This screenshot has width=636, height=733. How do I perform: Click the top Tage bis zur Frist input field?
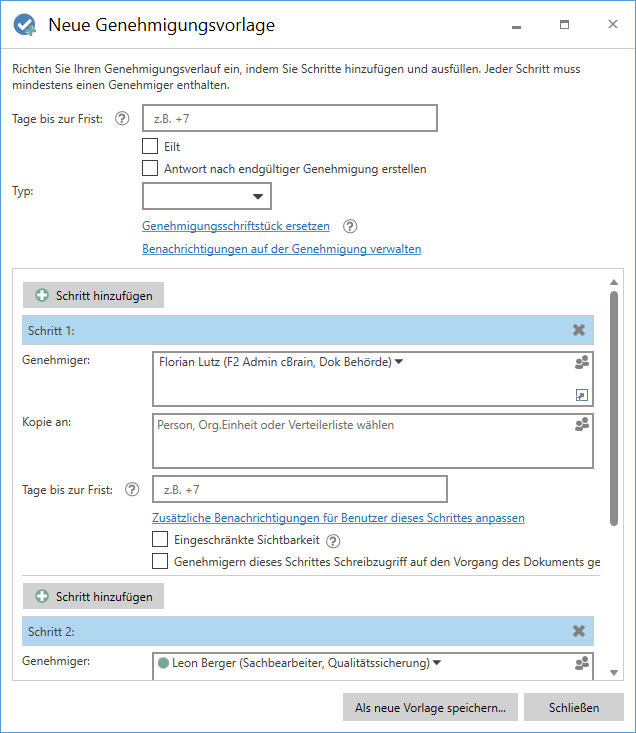click(x=290, y=118)
